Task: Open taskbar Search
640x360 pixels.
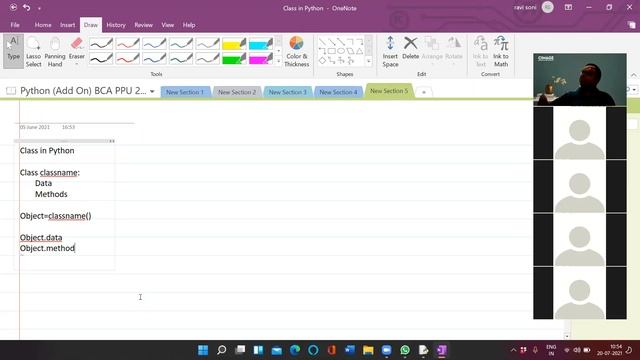Action: (221, 350)
